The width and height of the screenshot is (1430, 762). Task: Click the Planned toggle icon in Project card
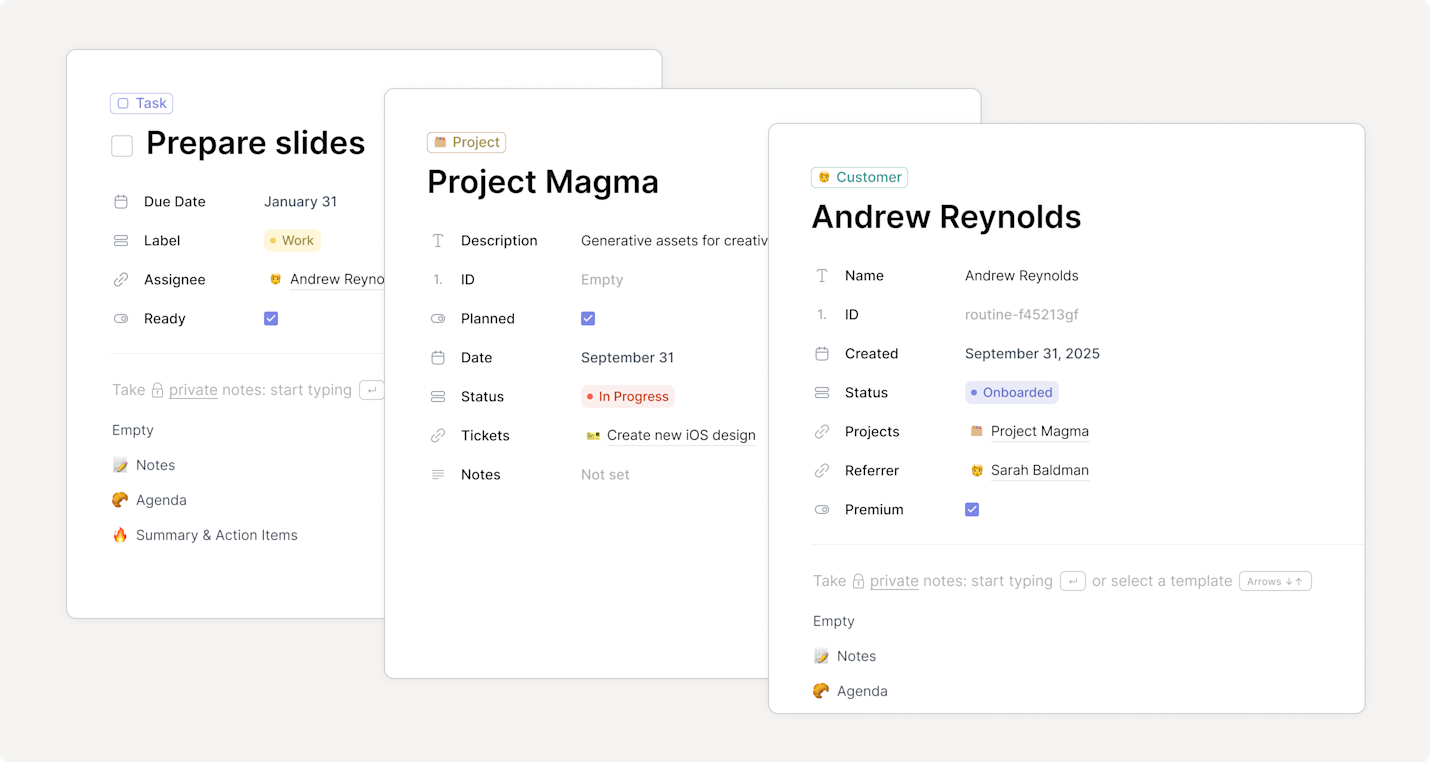(438, 319)
